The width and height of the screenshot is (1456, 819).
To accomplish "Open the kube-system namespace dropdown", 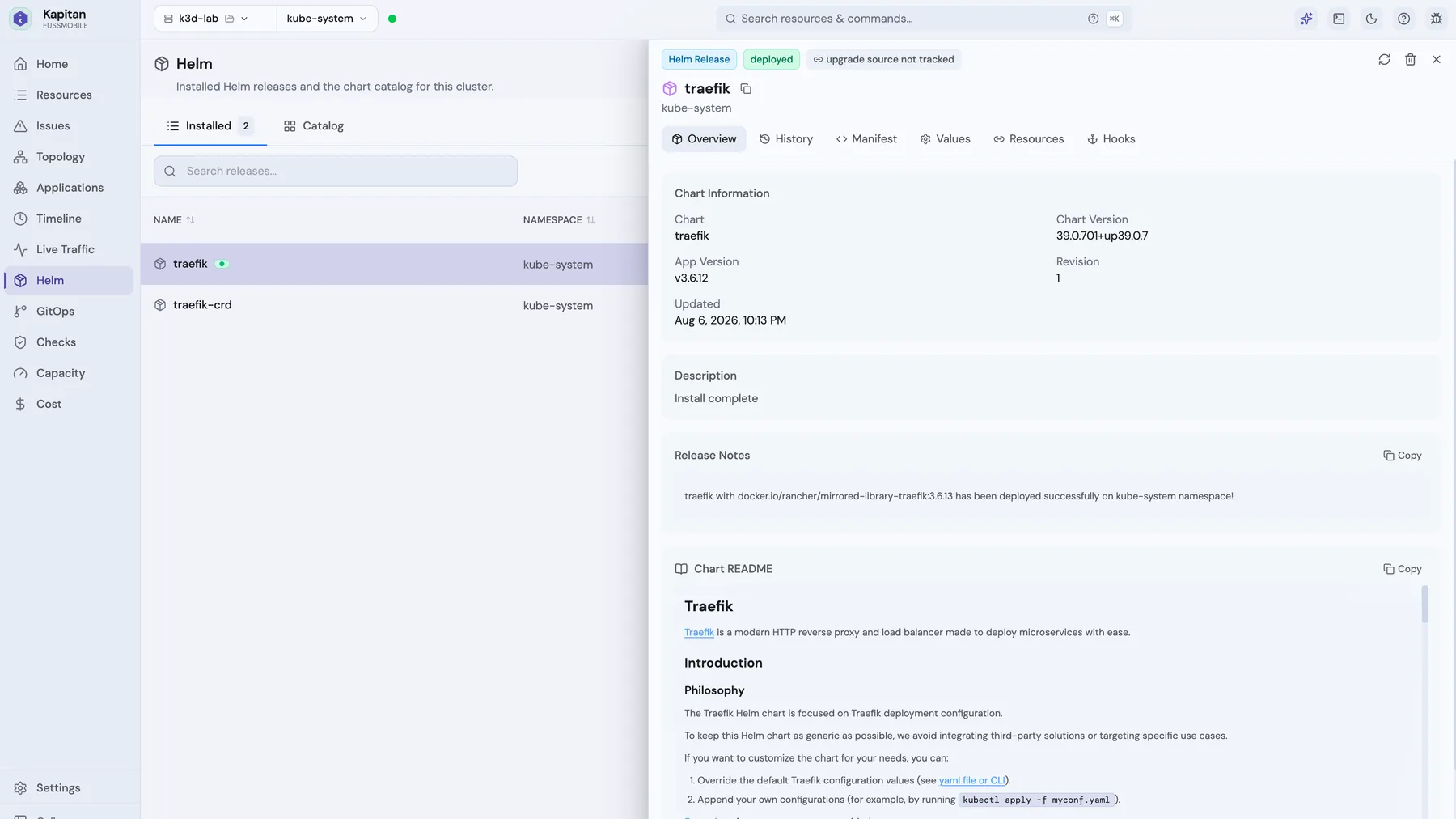I will [x=327, y=19].
